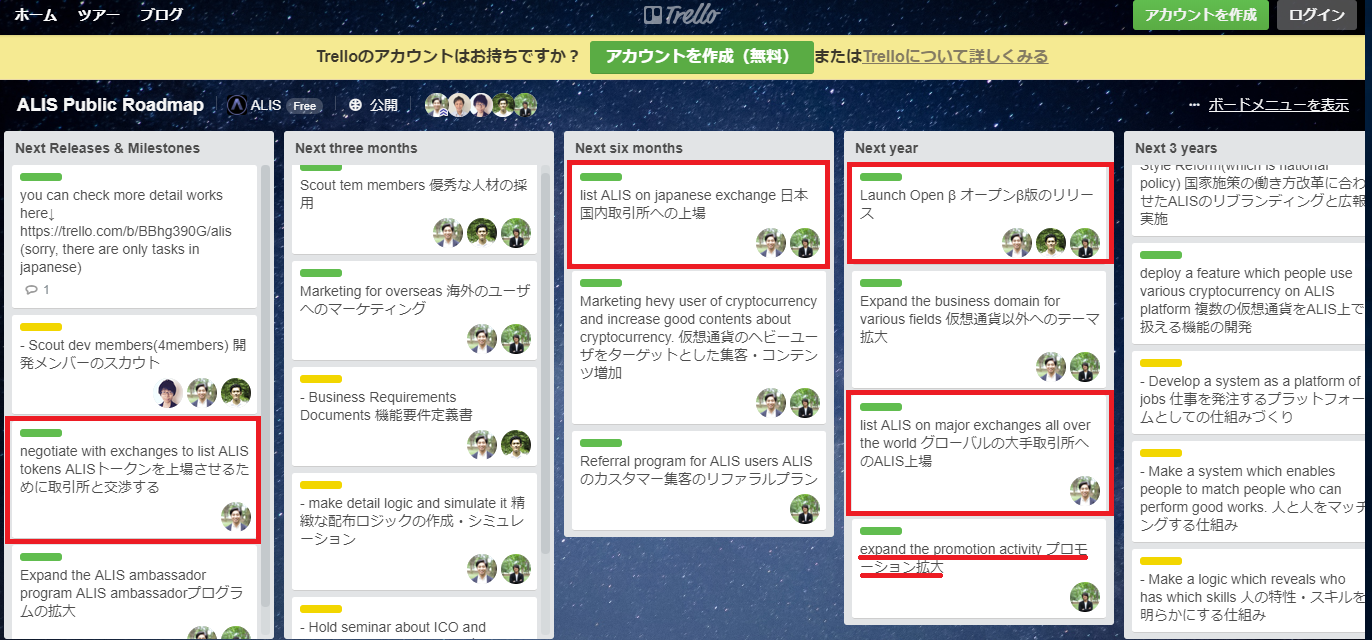The width and height of the screenshot is (1372, 640).
Task: Click the Next Releases & Milestones list scrollbar
Action: tap(265, 380)
